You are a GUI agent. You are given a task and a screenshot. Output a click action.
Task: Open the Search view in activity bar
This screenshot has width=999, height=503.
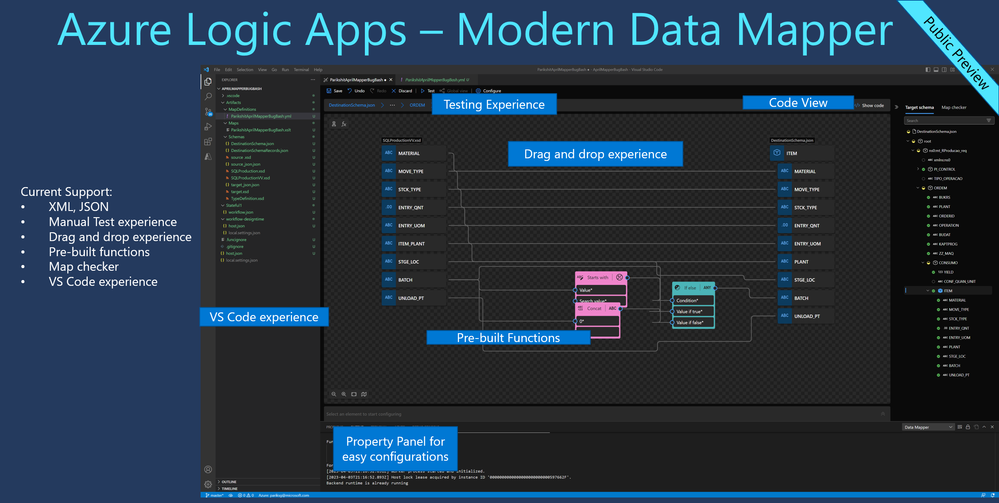(x=208, y=97)
